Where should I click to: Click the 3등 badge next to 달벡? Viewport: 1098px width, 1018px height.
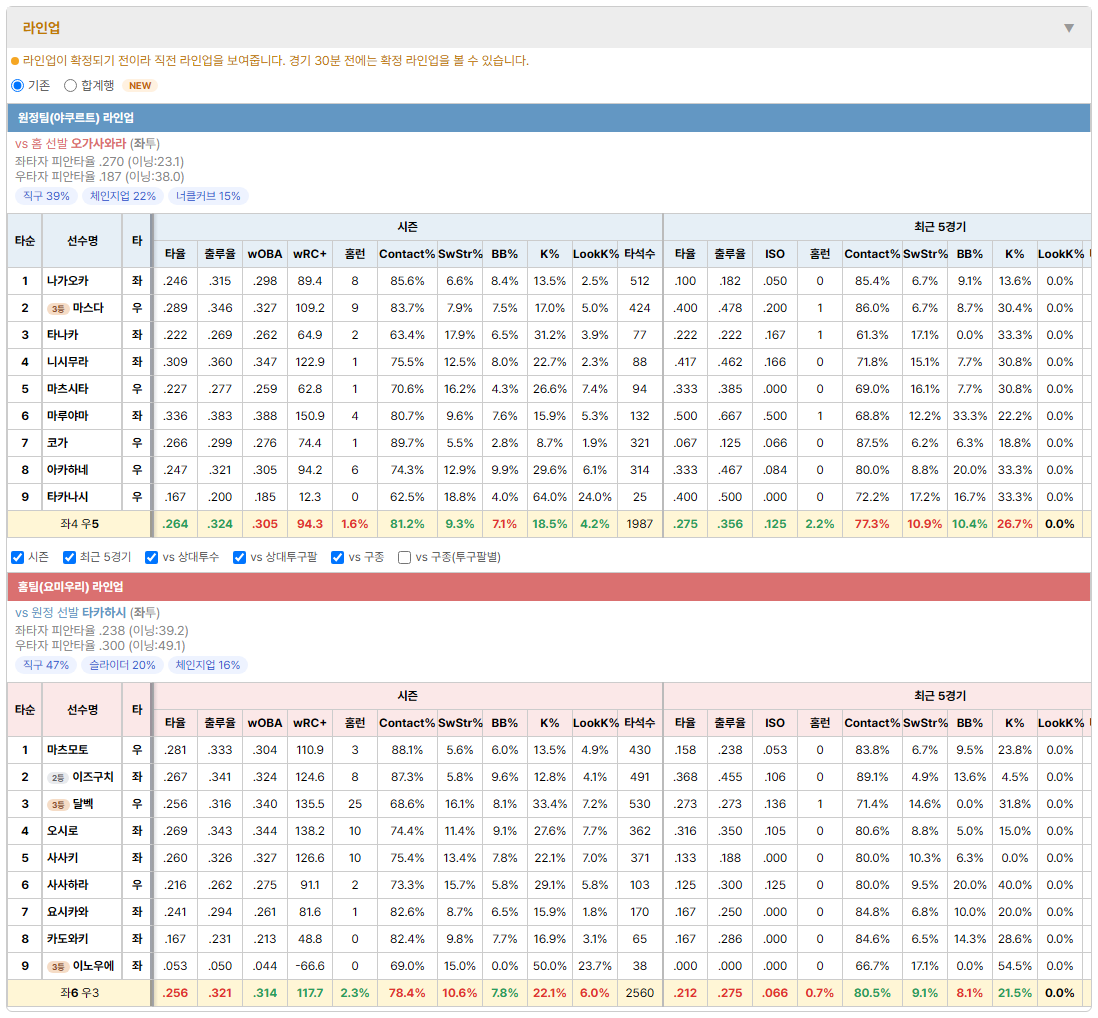[x=57, y=804]
